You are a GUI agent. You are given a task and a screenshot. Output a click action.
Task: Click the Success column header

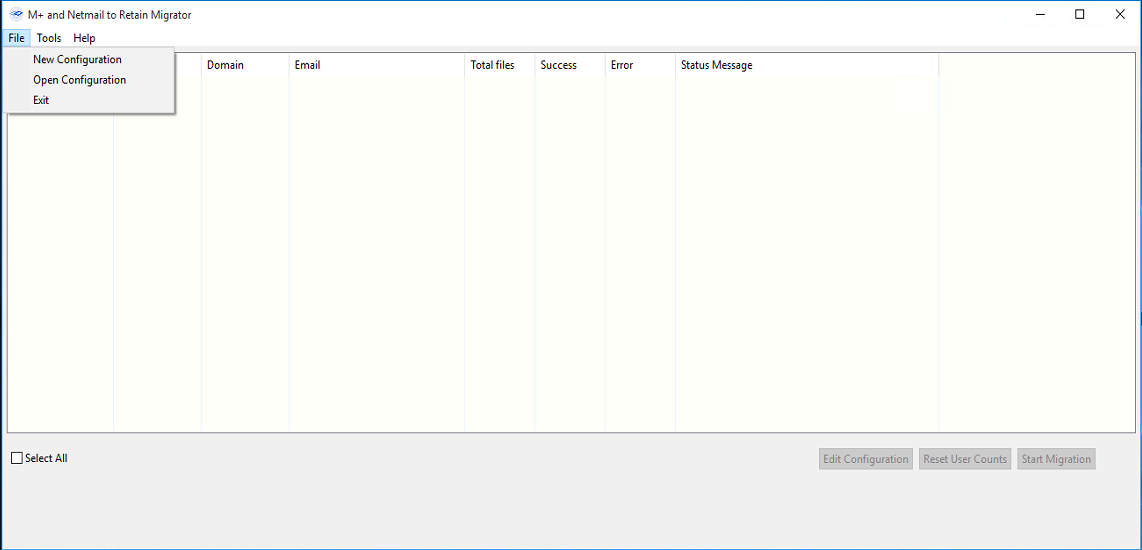click(570, 65)
